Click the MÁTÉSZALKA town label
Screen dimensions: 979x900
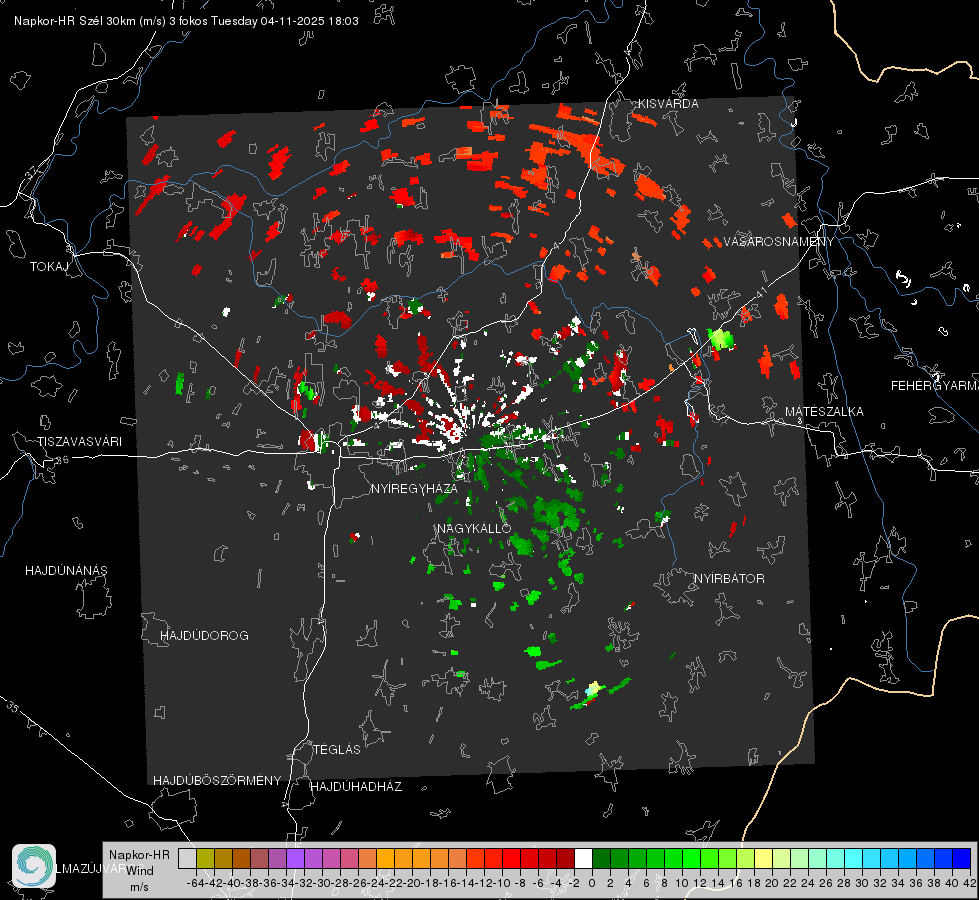(824, 412)
